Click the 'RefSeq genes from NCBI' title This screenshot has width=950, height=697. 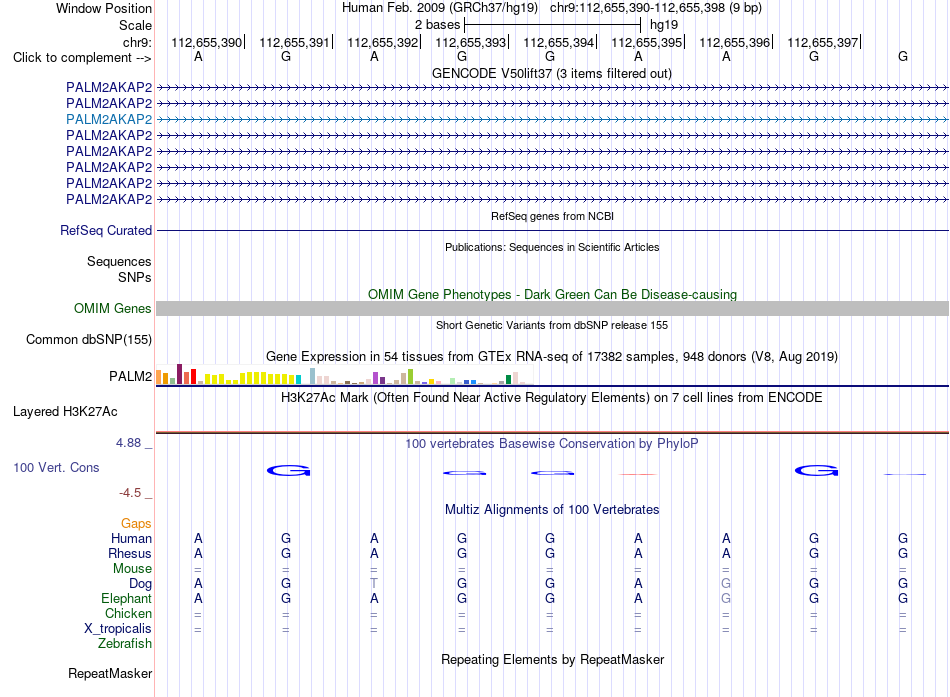pyautogui.click(x=553, y=216)
